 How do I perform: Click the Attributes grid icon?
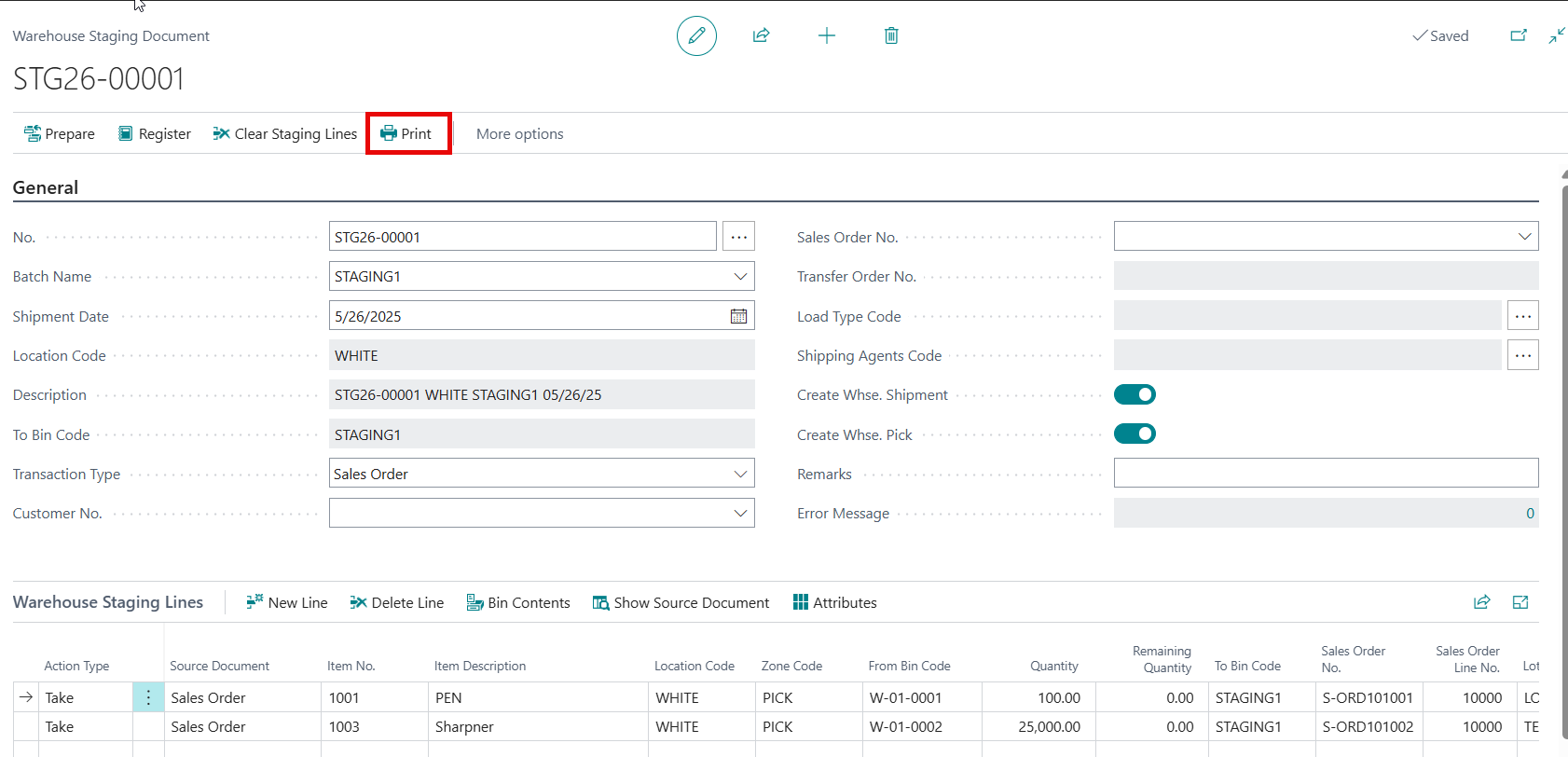(x=800, y=602)
